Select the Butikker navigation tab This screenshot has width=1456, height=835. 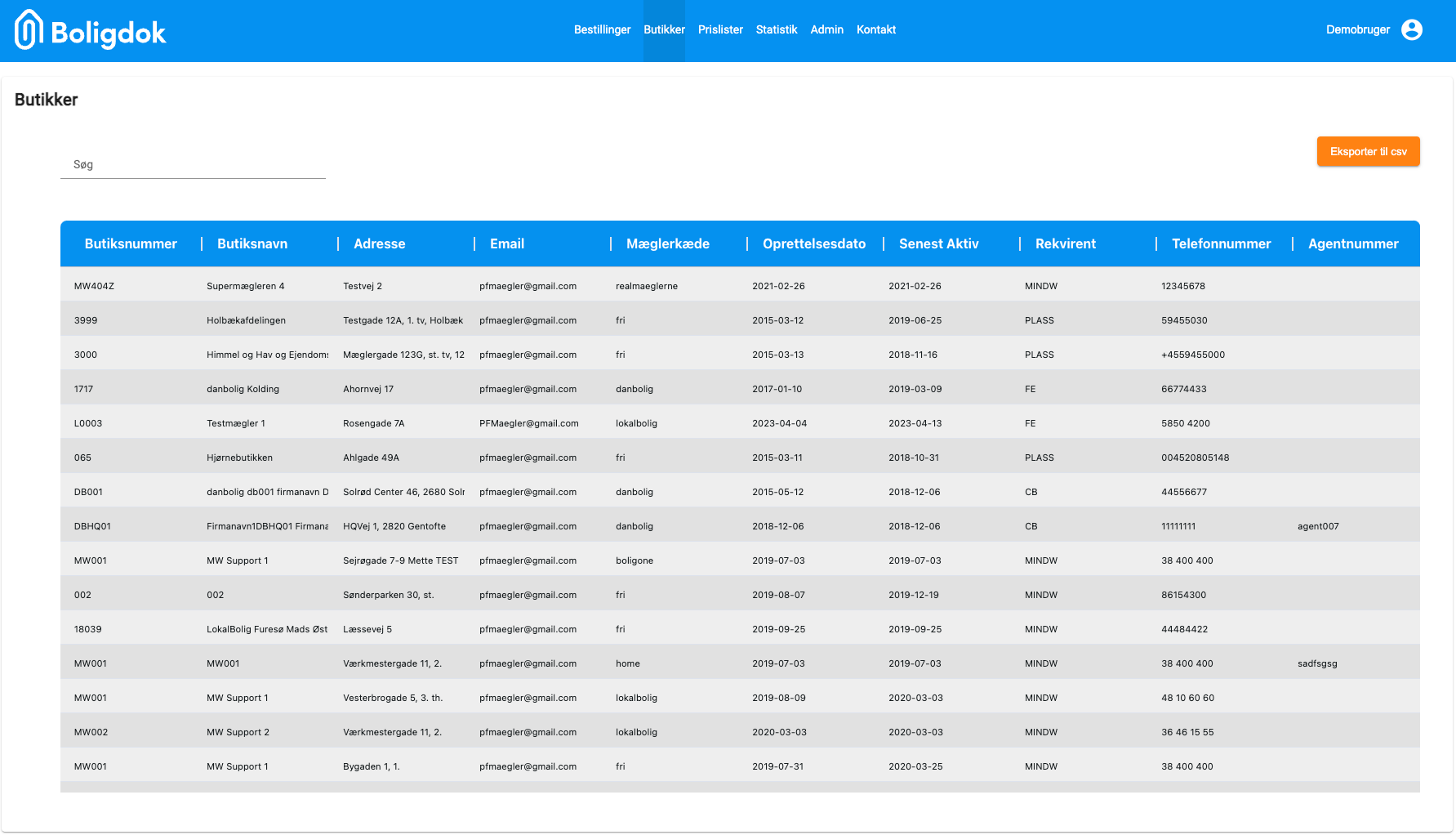tap(664, 29)
